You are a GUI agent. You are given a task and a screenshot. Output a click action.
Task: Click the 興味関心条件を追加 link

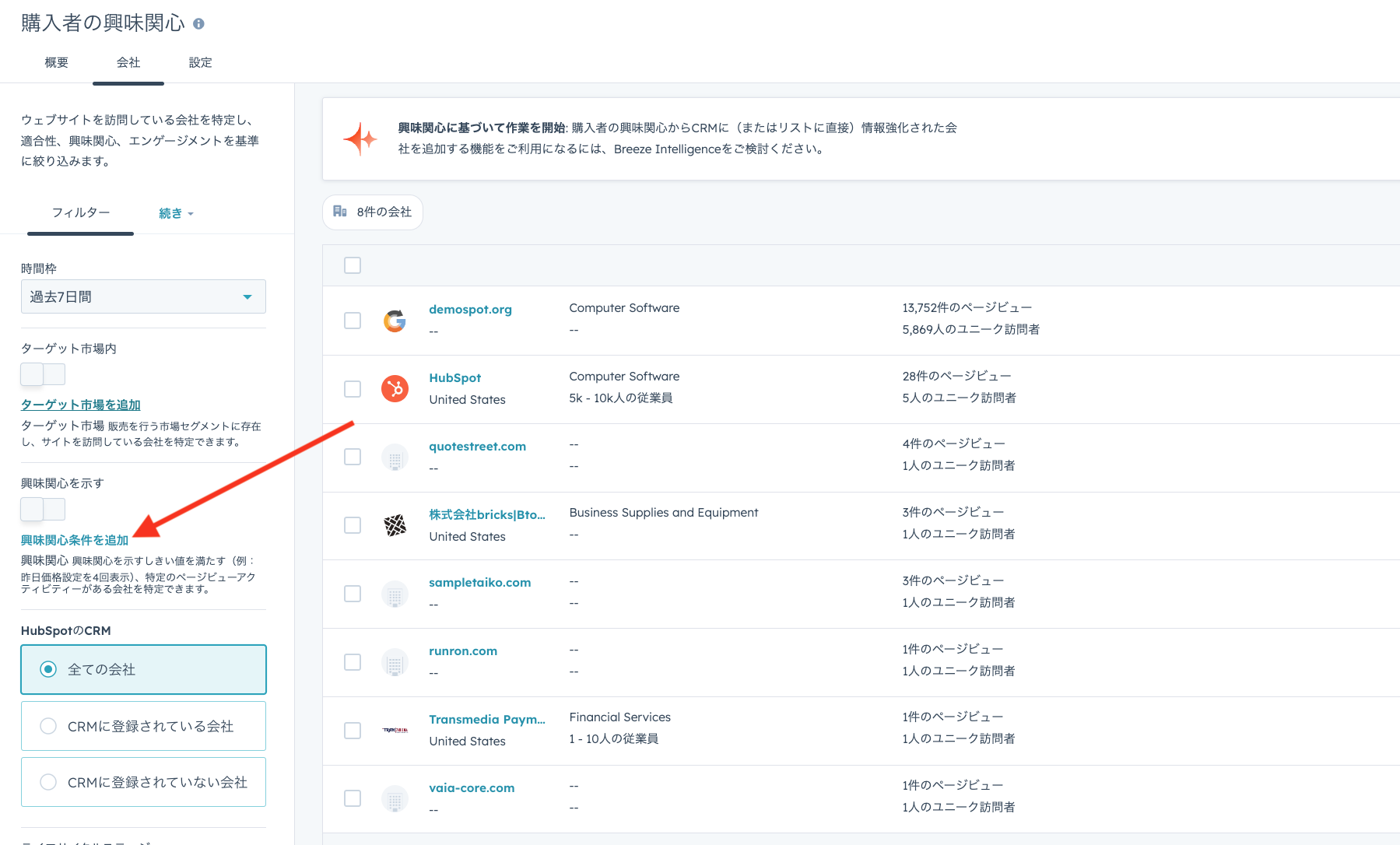pyautogui.click(x=75, y=540)
